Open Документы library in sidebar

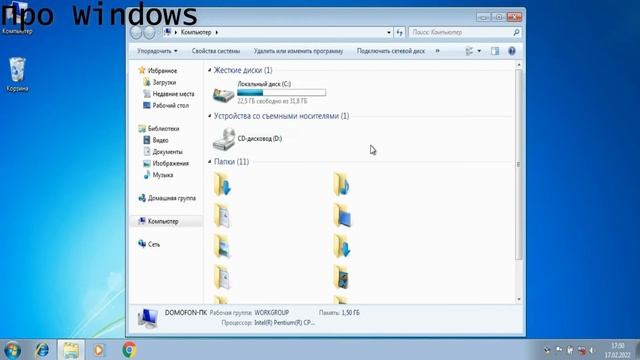(163, 151)
